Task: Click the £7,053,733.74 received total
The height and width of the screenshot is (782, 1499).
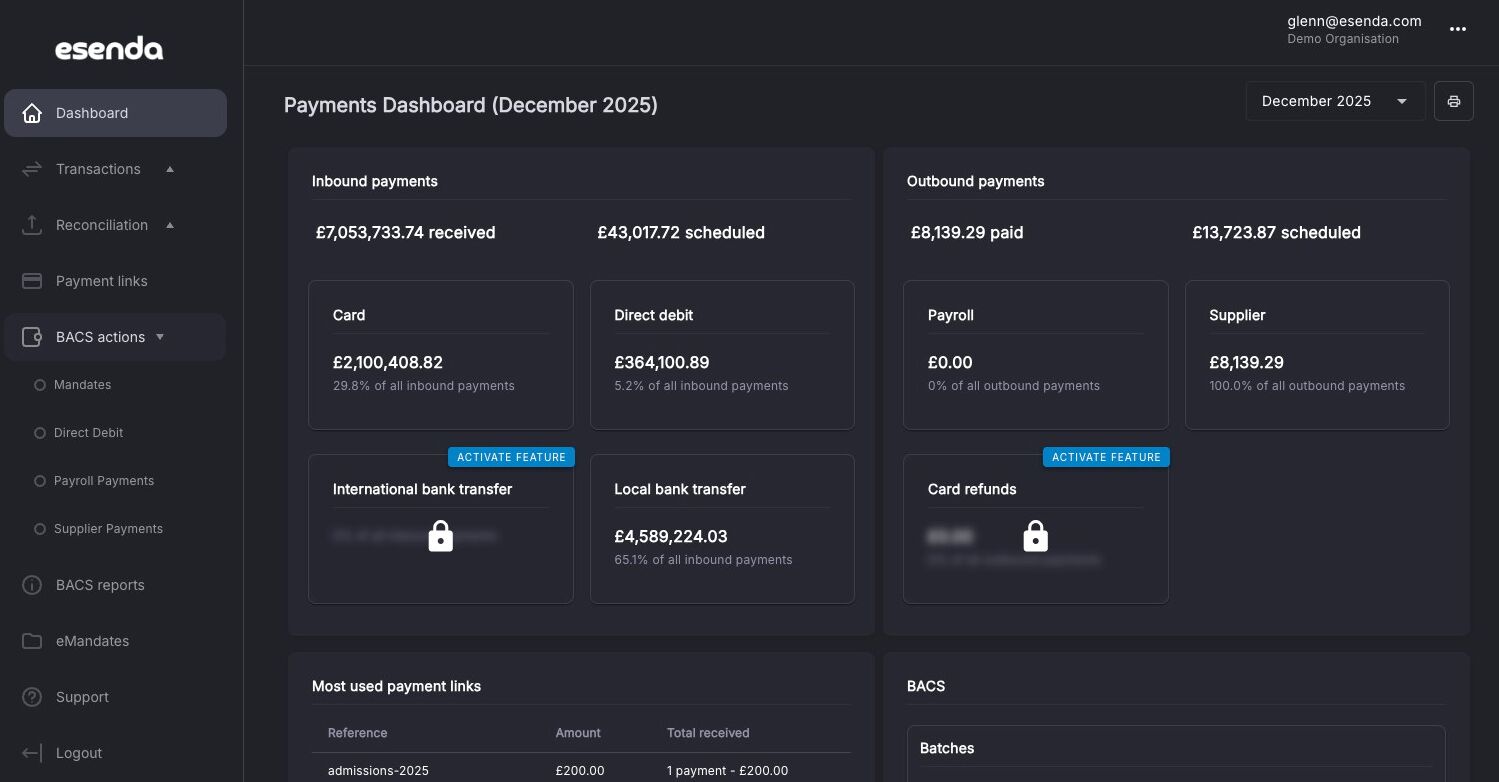Action: (405, 233)
